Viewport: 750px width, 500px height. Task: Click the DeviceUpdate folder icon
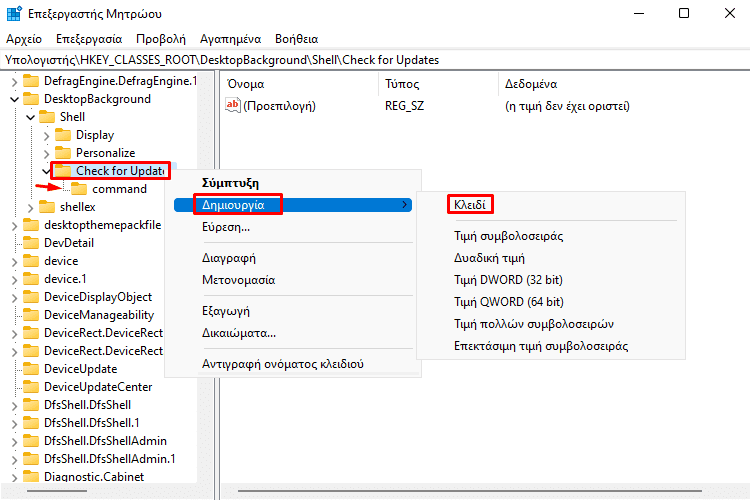pyautogui.click(x=31, y=369)
